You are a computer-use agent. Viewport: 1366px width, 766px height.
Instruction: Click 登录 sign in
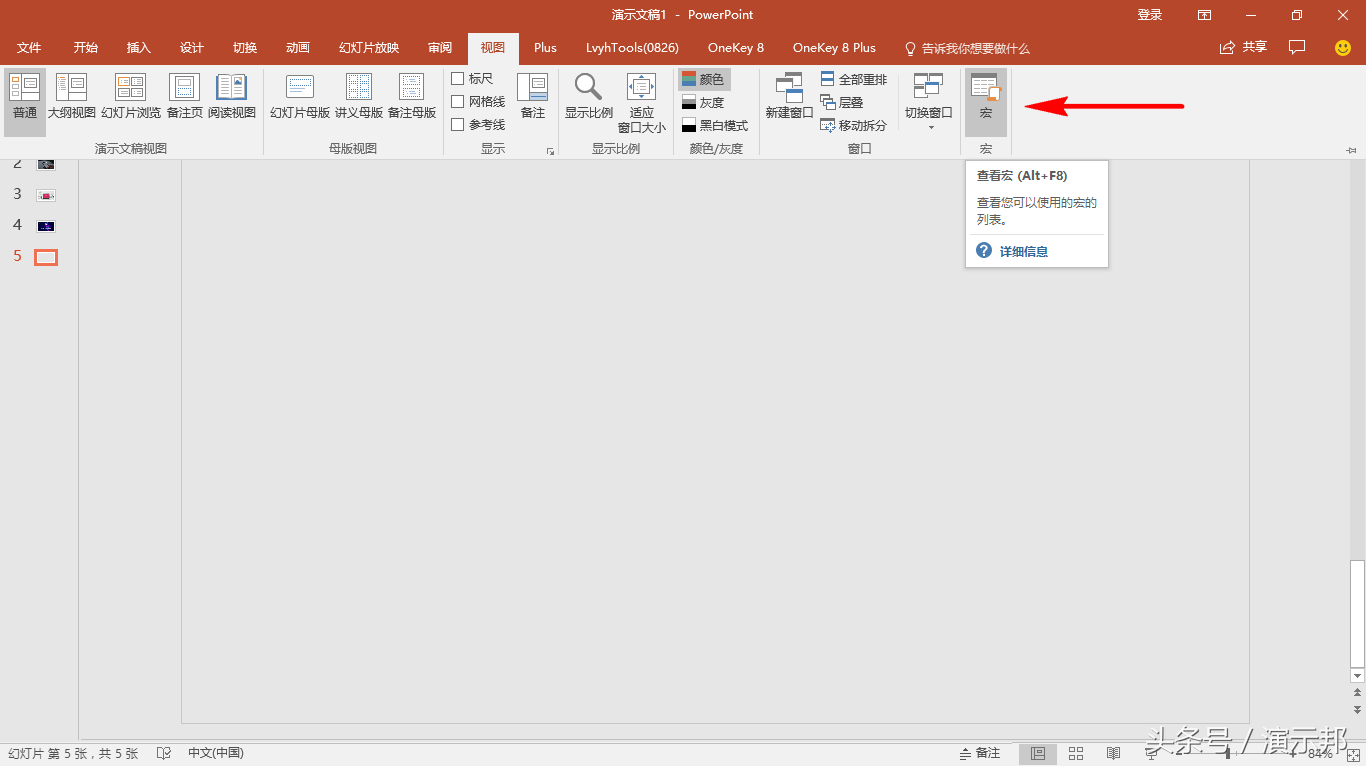pyautogui.click(x=1150, y=15)
